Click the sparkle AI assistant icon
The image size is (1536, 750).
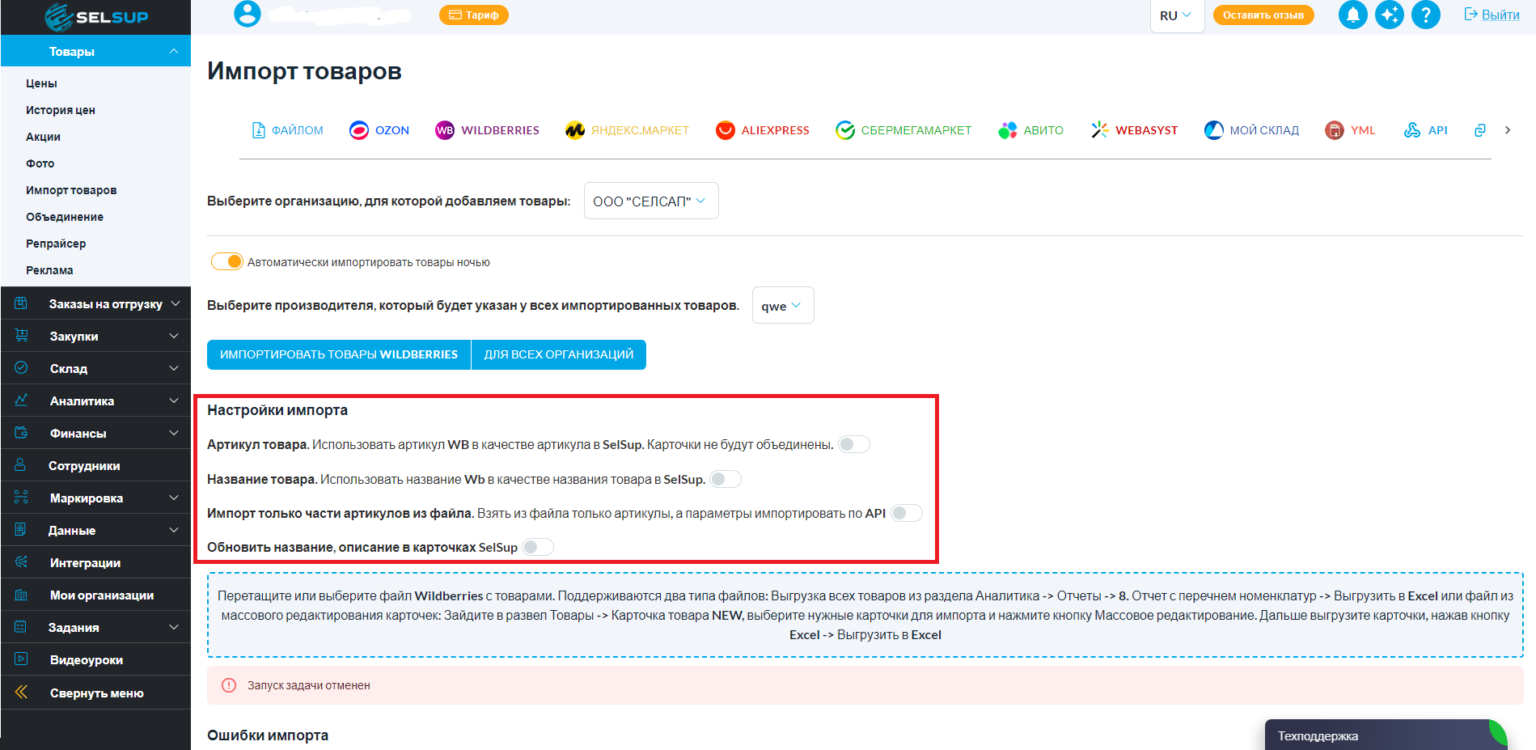pos(1389,15)
